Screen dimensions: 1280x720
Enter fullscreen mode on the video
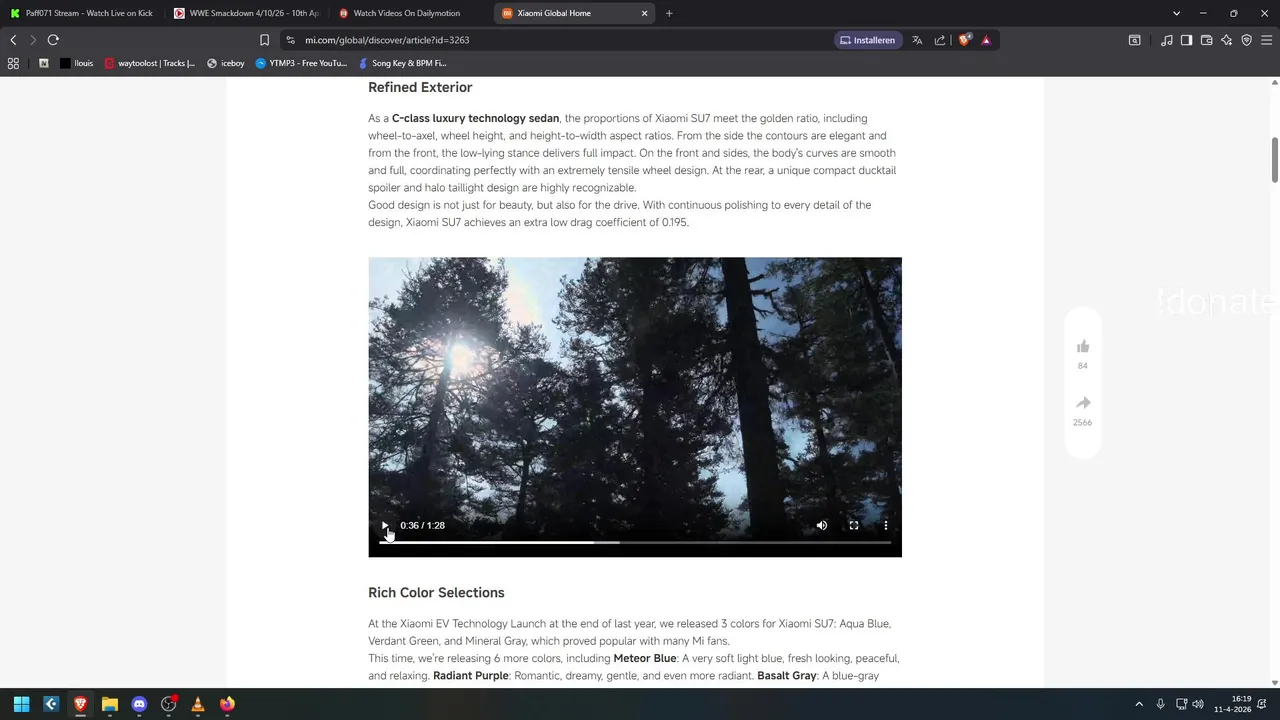[854, 525]
